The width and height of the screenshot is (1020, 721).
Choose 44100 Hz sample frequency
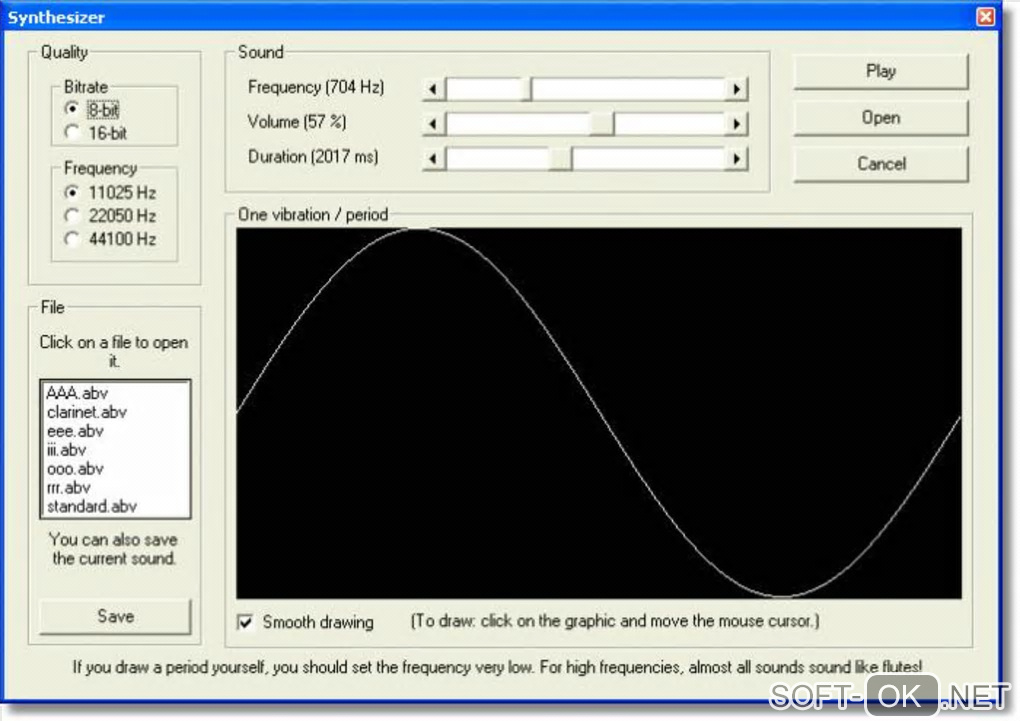tap(111, 239)
